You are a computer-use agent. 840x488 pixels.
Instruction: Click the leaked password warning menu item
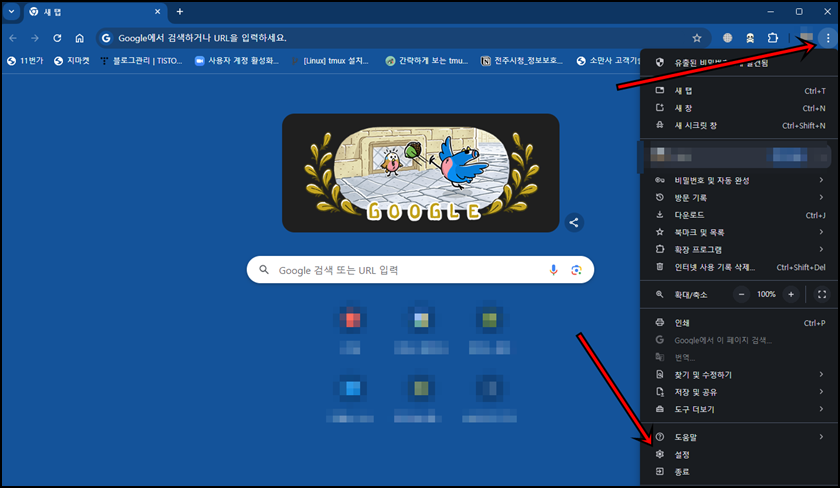tap(740, 63)
